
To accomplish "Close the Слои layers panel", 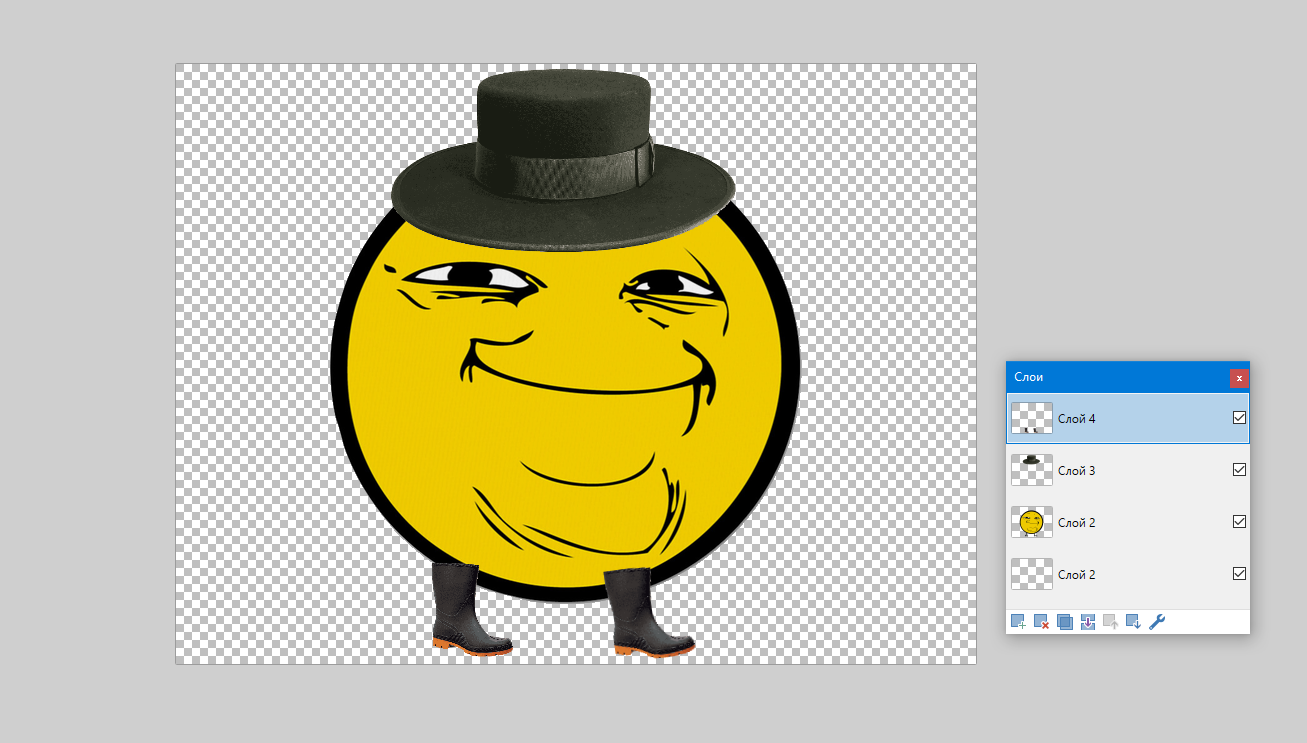I will 1239,378.
